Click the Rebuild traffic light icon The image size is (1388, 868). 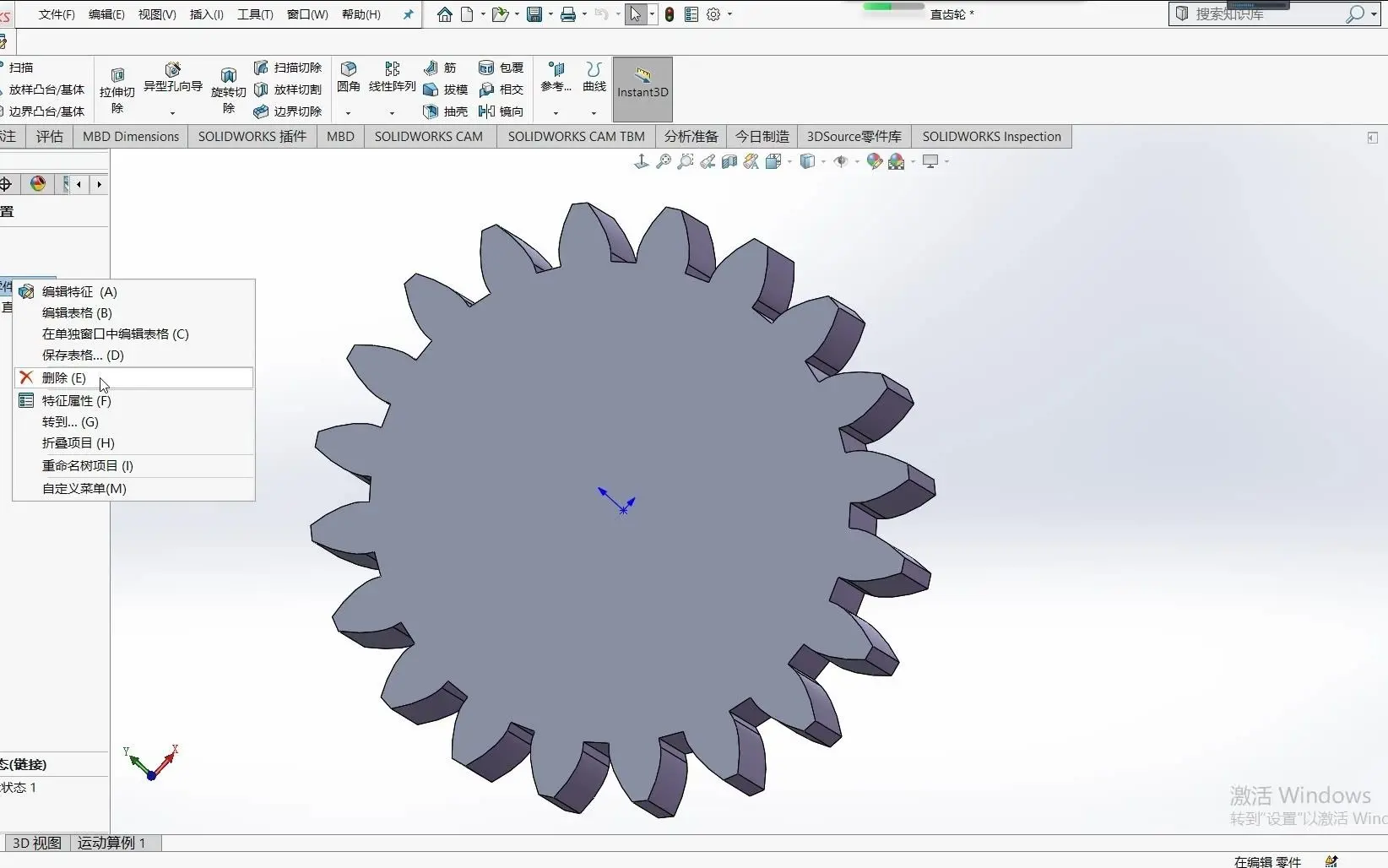click(670, 14)
